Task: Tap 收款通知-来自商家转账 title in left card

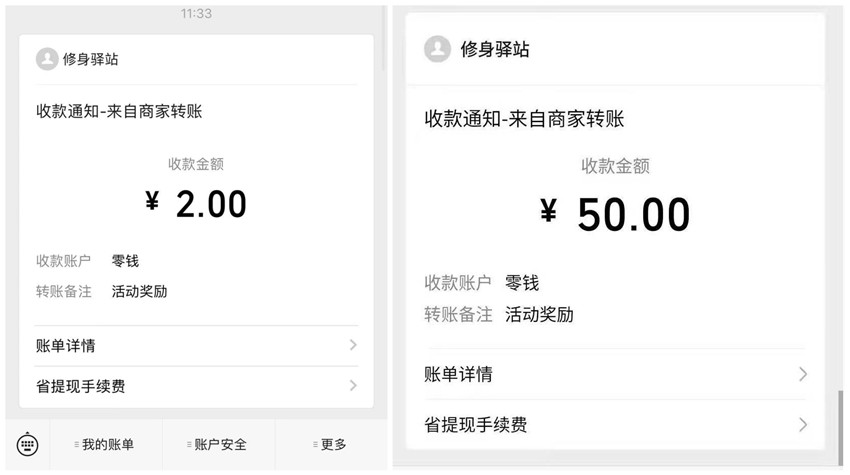Action: click(x=119, y=112)
